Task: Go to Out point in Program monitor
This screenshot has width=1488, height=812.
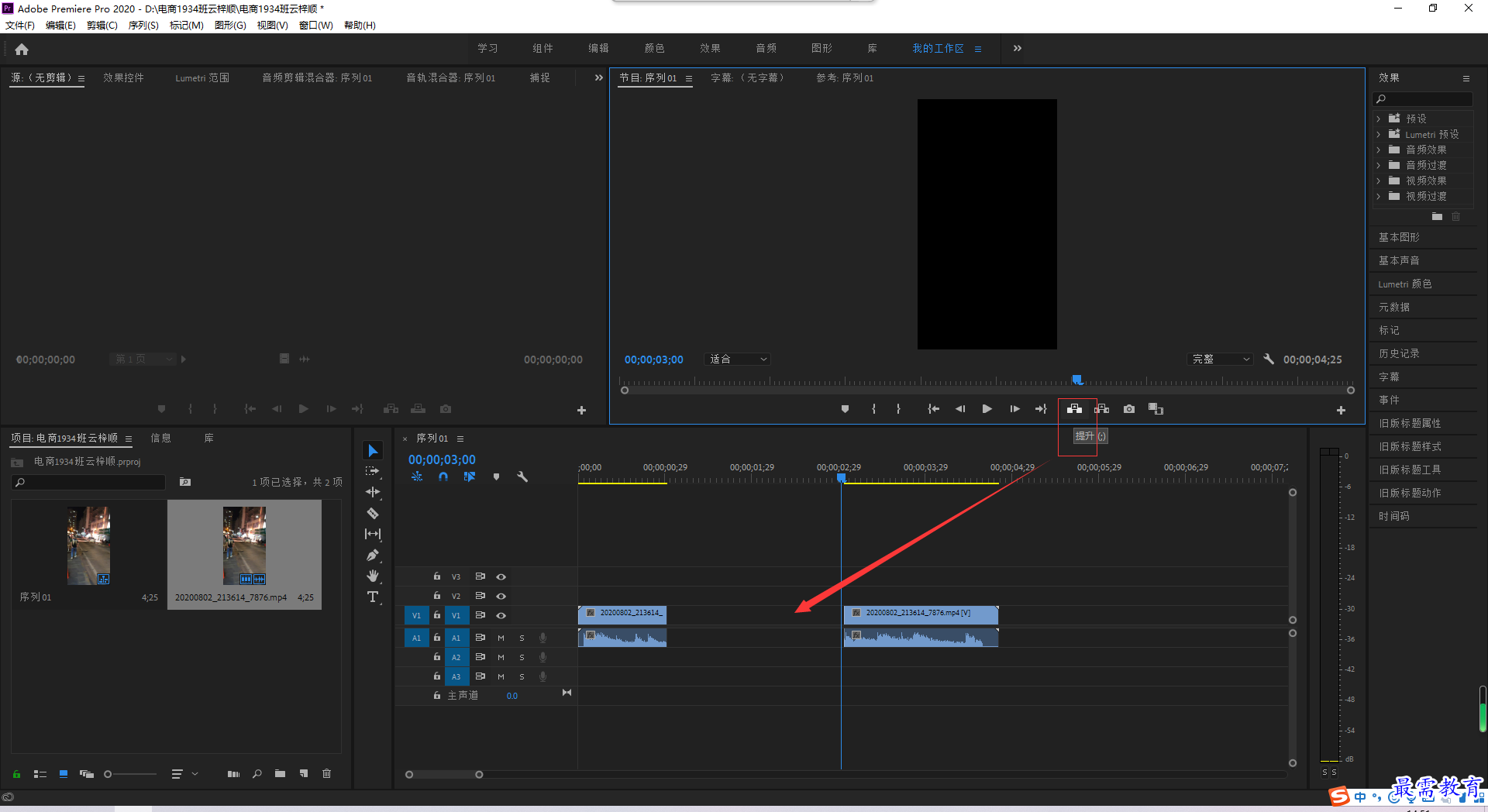Action: tap(1041, 409)
